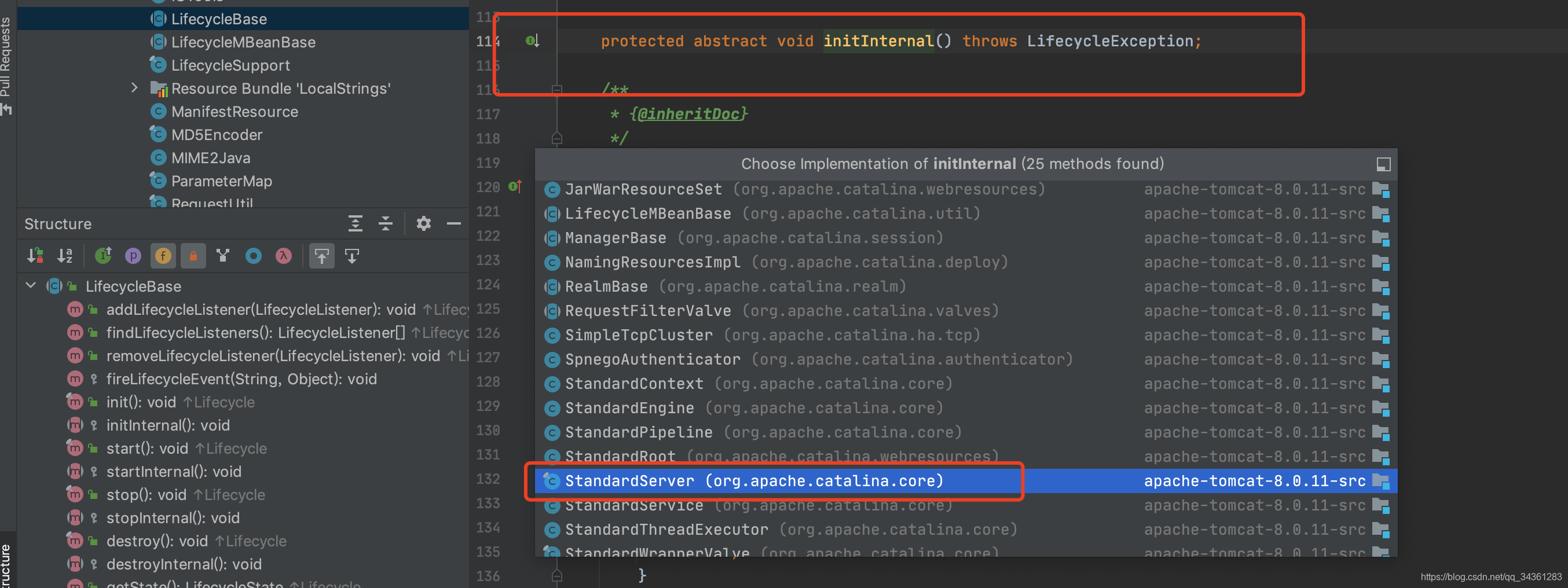Viewport: 1568px width, 588px height.
Task: Toggle Group by fork-shaped icon
Action: 223,256
